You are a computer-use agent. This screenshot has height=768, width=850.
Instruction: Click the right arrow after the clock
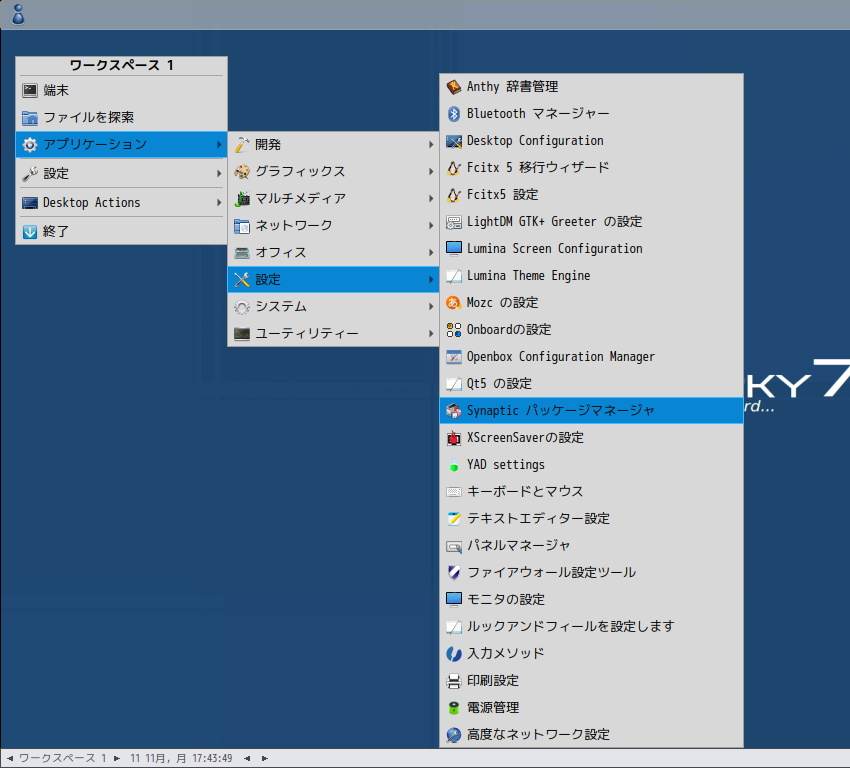coord(265,758)
